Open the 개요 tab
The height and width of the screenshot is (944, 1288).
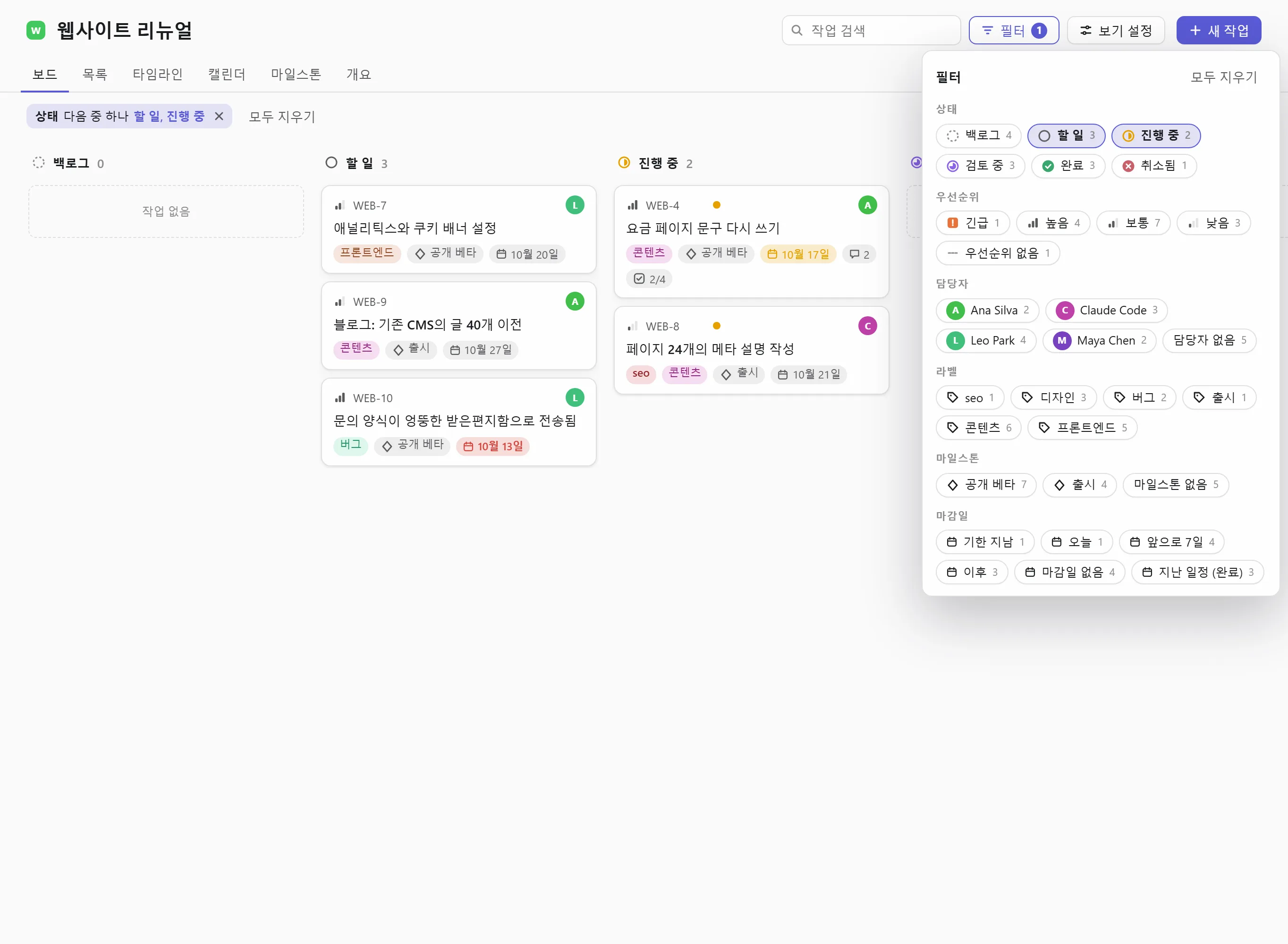tap(359, 74)
